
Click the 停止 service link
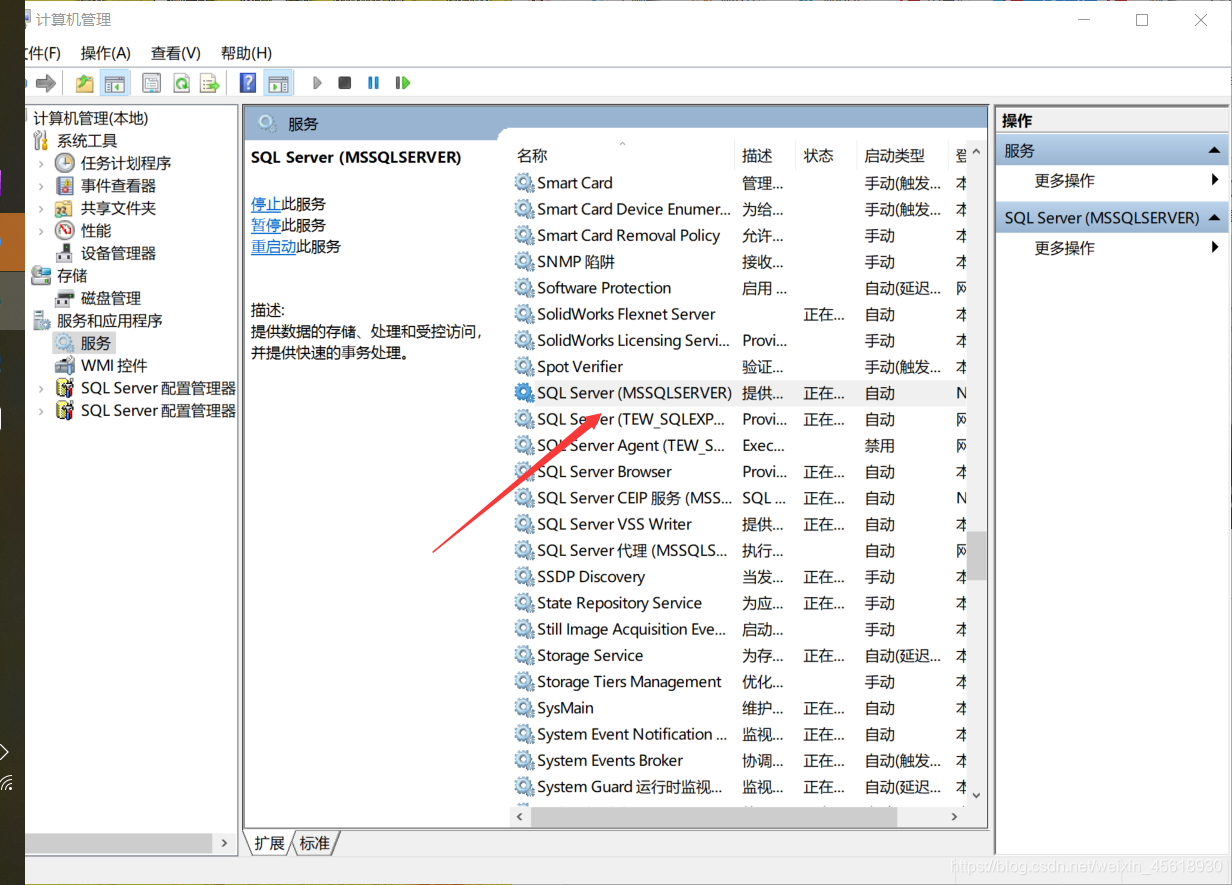pos(266,204)
